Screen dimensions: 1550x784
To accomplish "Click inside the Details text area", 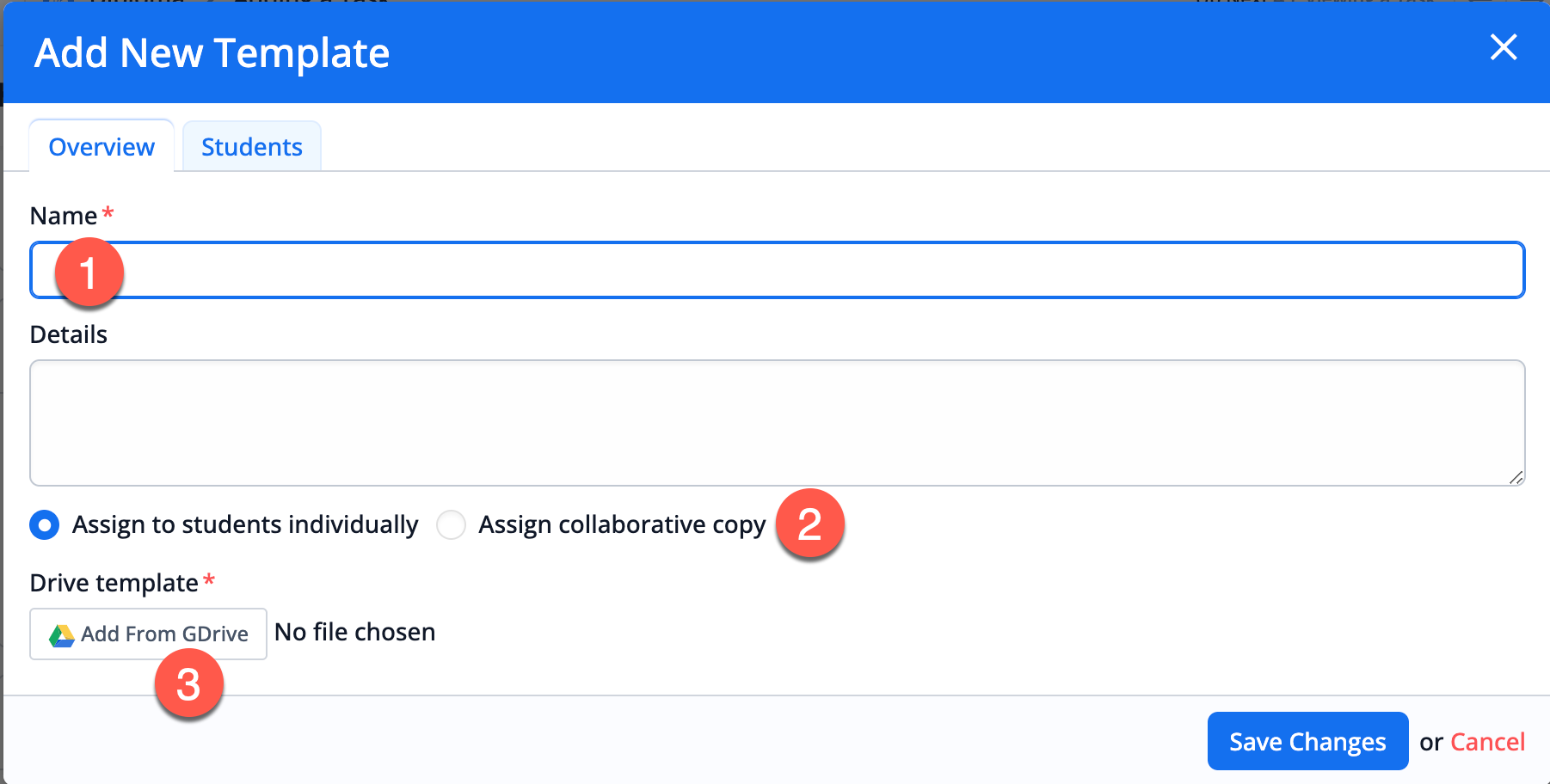I will (x=774, y=422).
